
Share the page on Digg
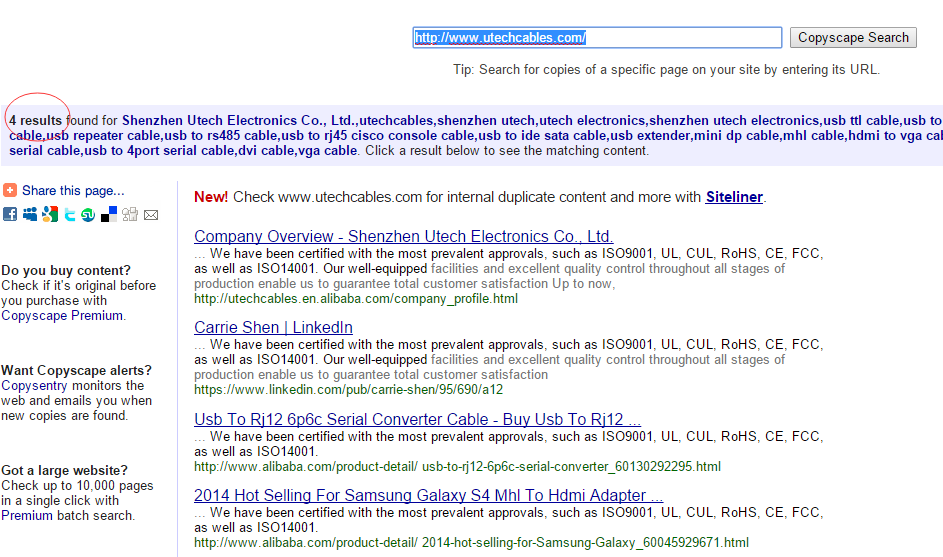(x=129, y=214)
